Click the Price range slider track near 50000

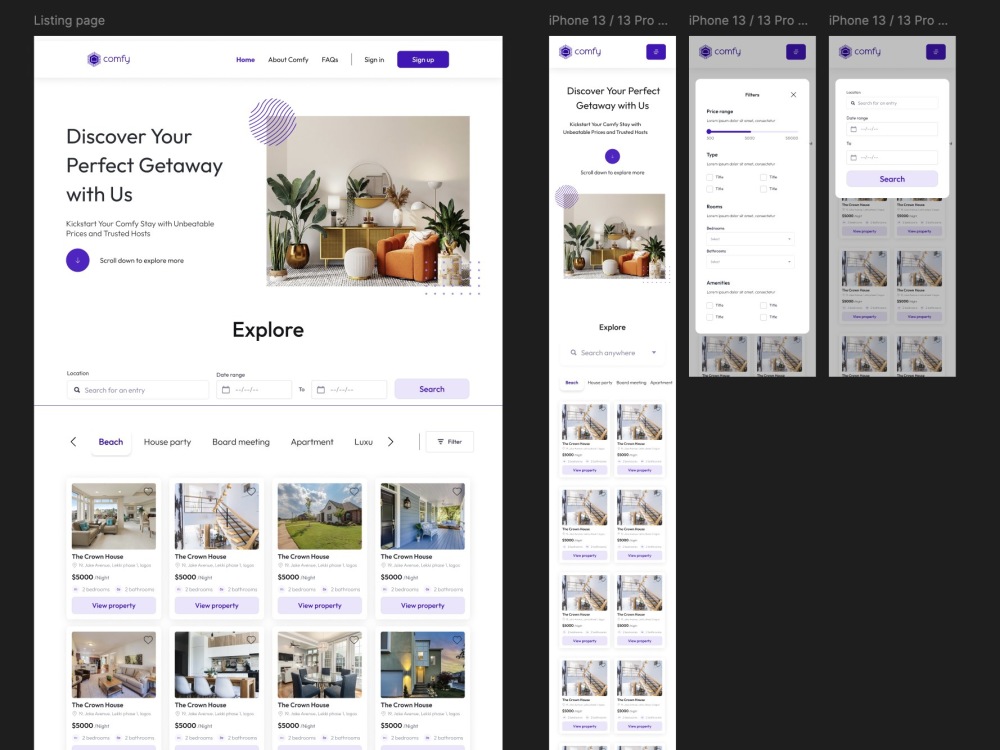791,131
